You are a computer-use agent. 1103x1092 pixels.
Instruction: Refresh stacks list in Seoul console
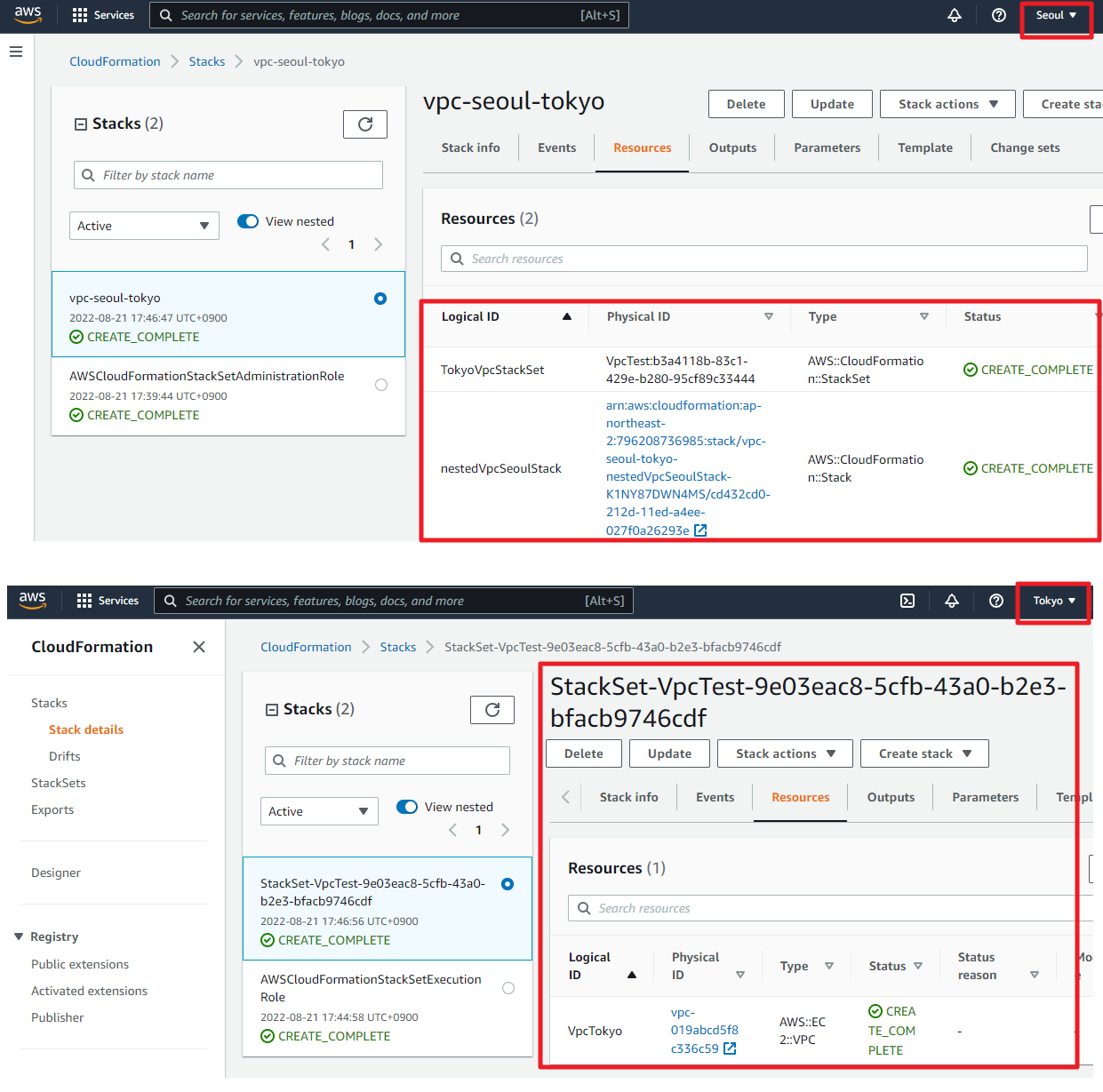(x=365, y=124)
